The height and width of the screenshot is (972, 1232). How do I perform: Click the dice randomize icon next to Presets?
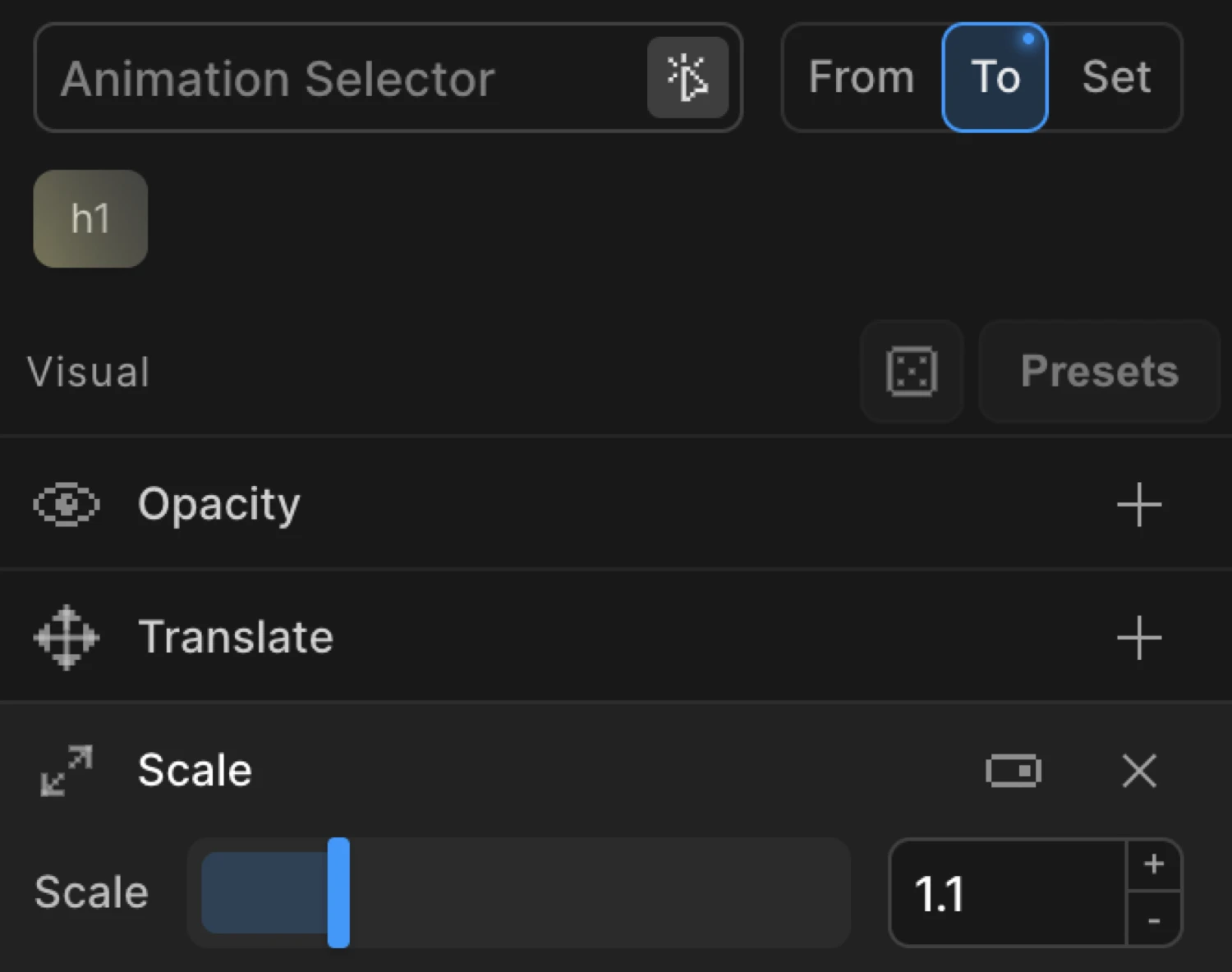[x=912, y=371]
